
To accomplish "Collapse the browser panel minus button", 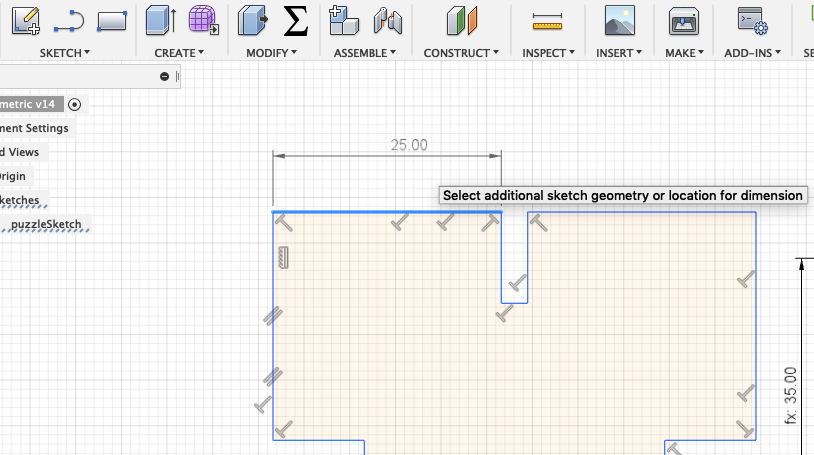I will 165,77.
